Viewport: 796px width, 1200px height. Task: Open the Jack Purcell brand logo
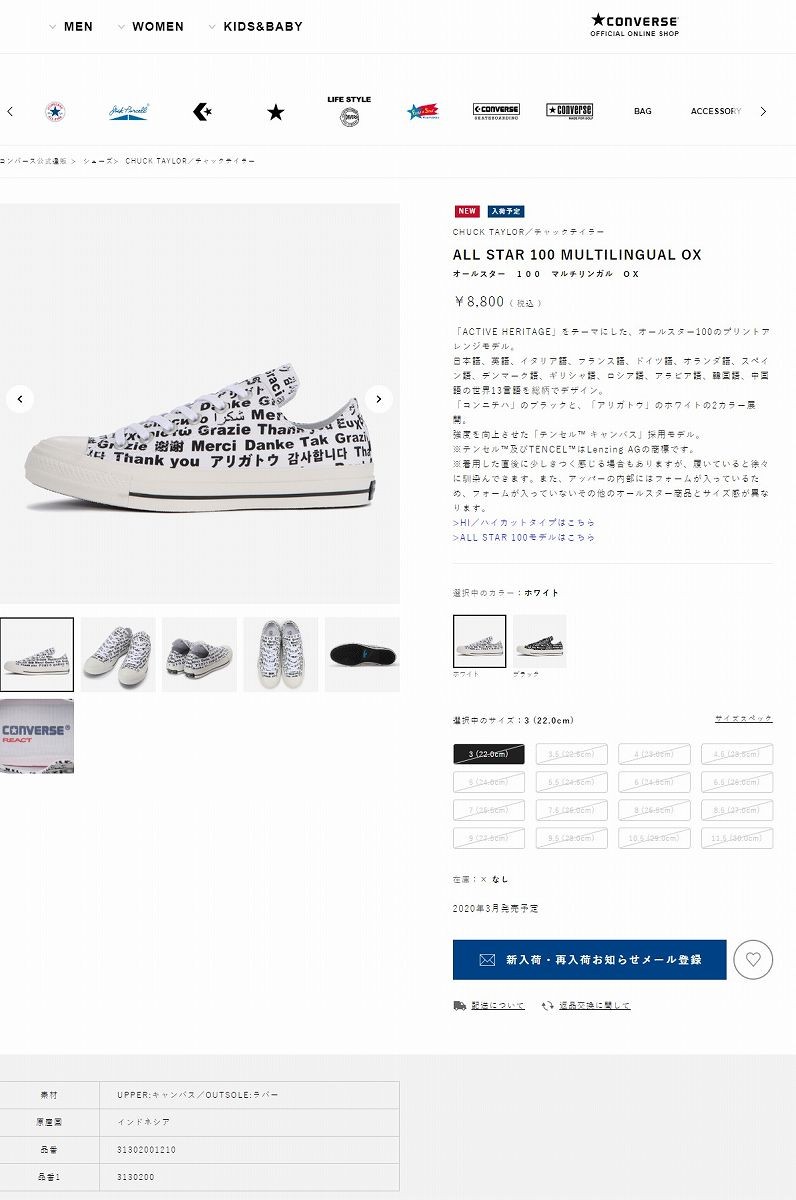click(x=129, y=112)
